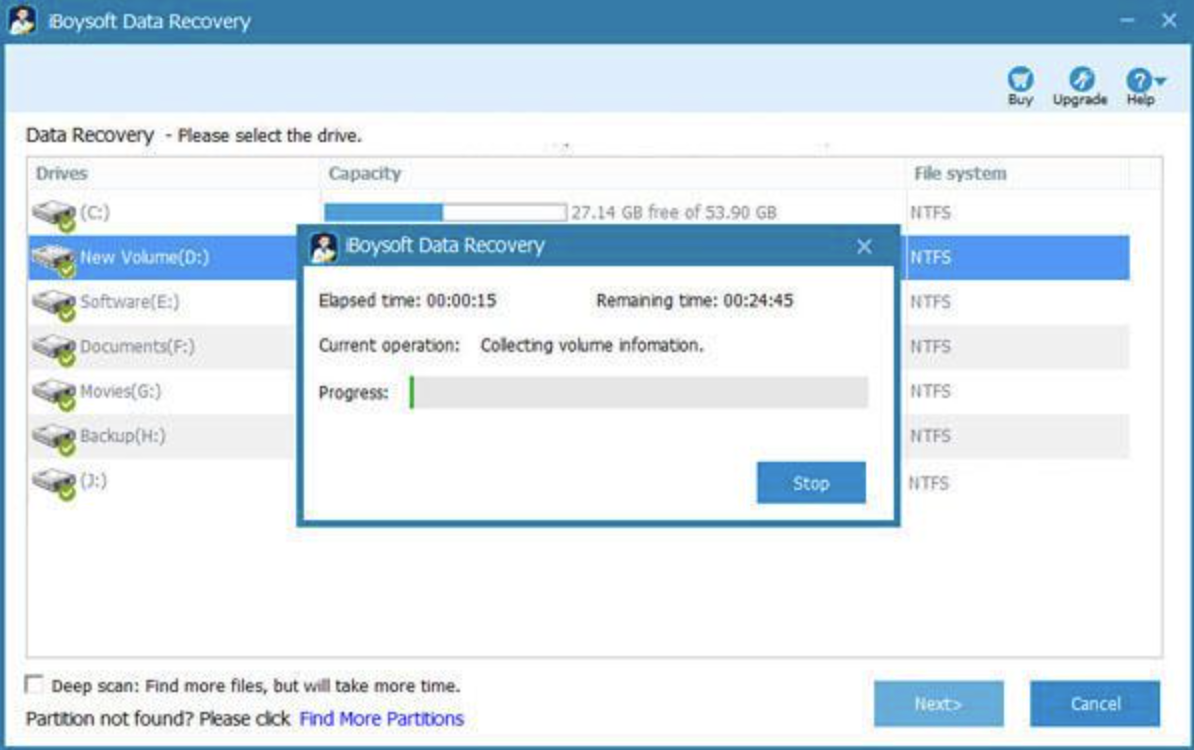Click the NTFS cell in Backup(H:) row
Viewport: 1194px width, 750px height.
tap(931, 436)
